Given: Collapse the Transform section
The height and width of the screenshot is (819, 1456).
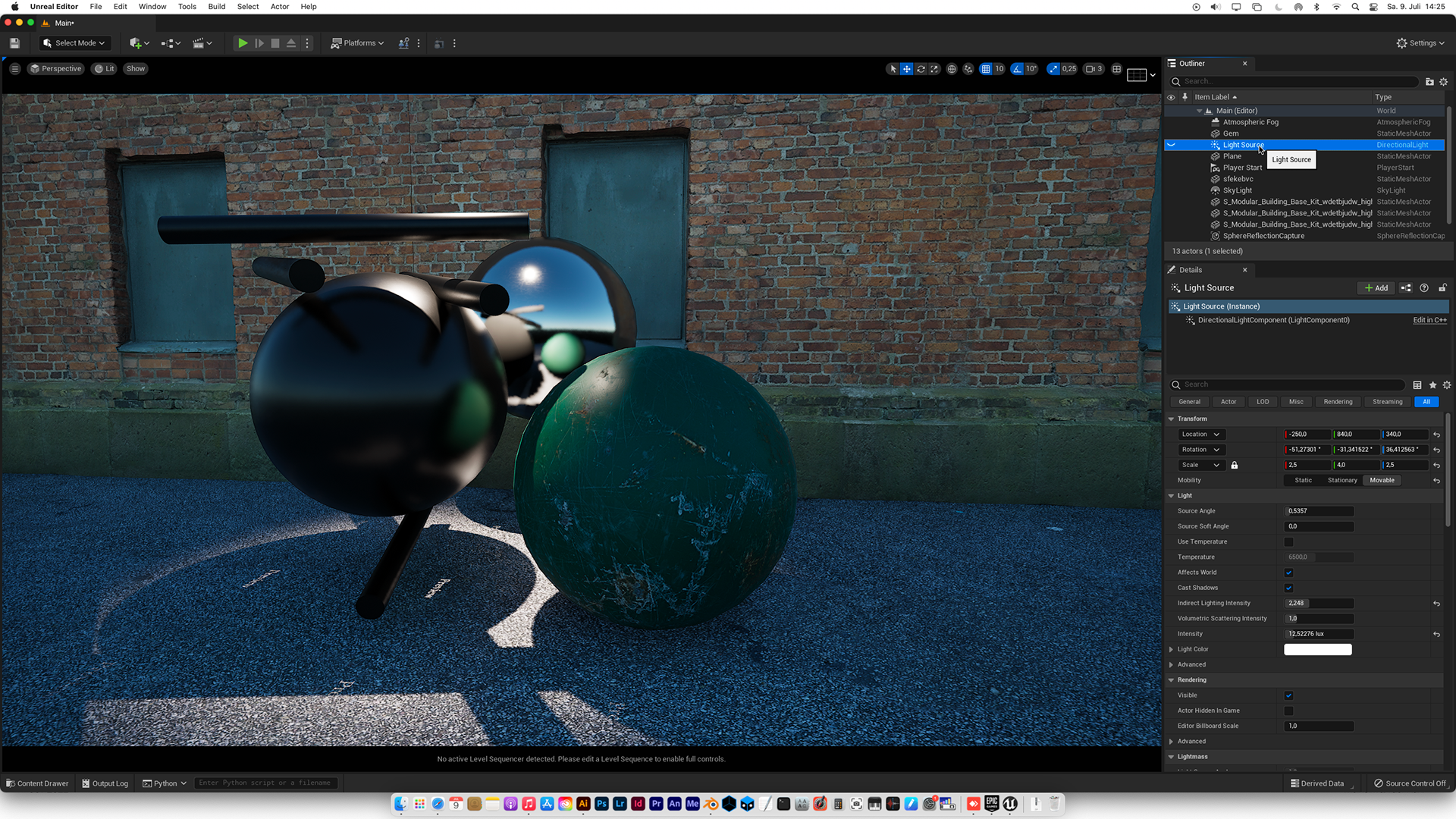Looking at the screenshot, I should tap(1172, 419).
